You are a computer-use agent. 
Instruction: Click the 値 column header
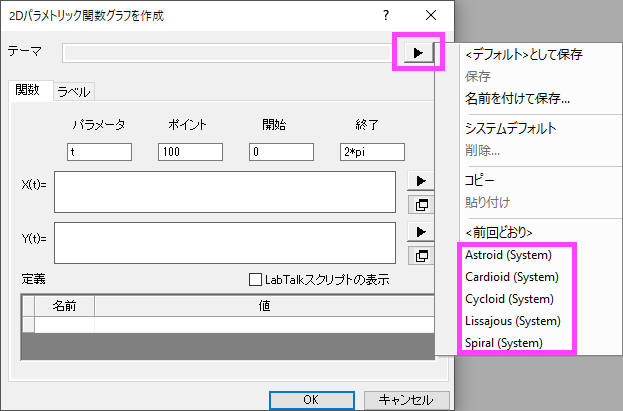[264, 306]
